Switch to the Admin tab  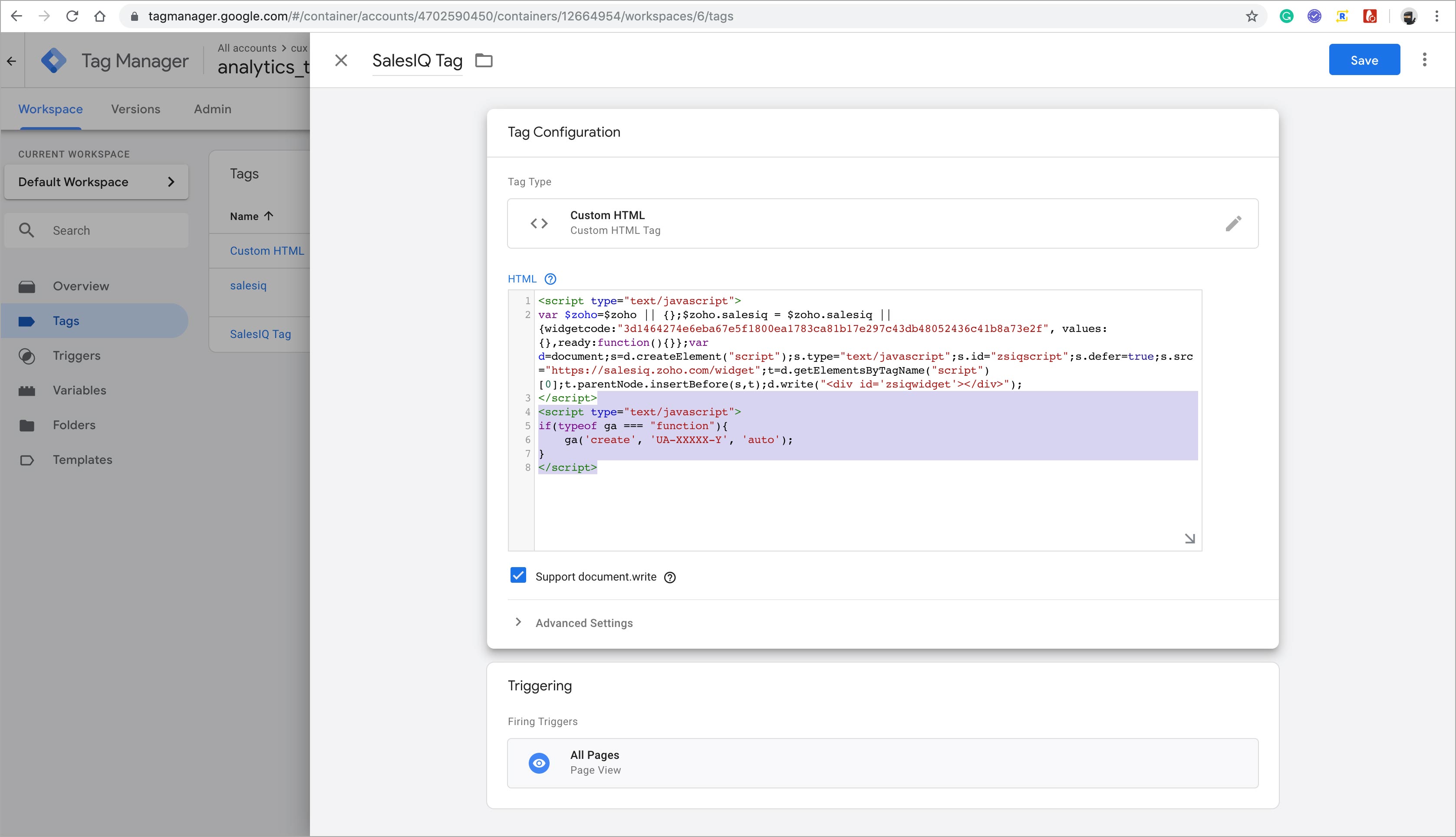213,109
